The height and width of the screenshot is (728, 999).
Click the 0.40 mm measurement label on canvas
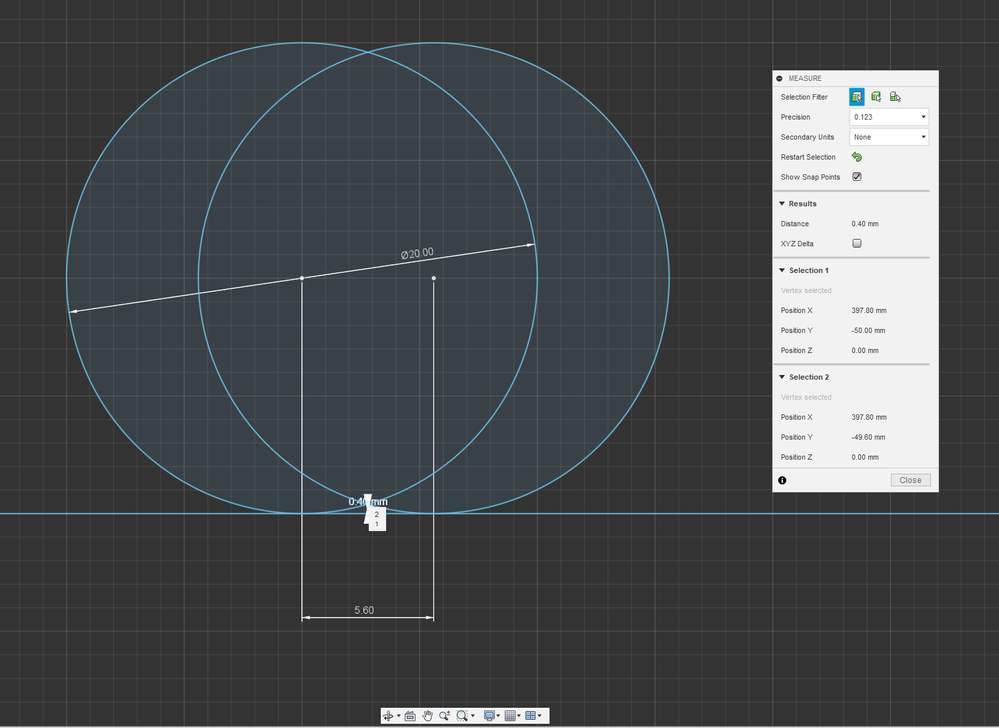[x=368, y=502]
